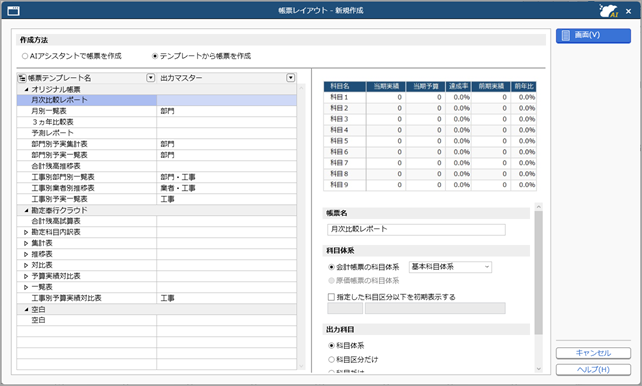Click the キャンセル button
The width and height of the screenshot is (642, 386).
click(x=593, y=353)
